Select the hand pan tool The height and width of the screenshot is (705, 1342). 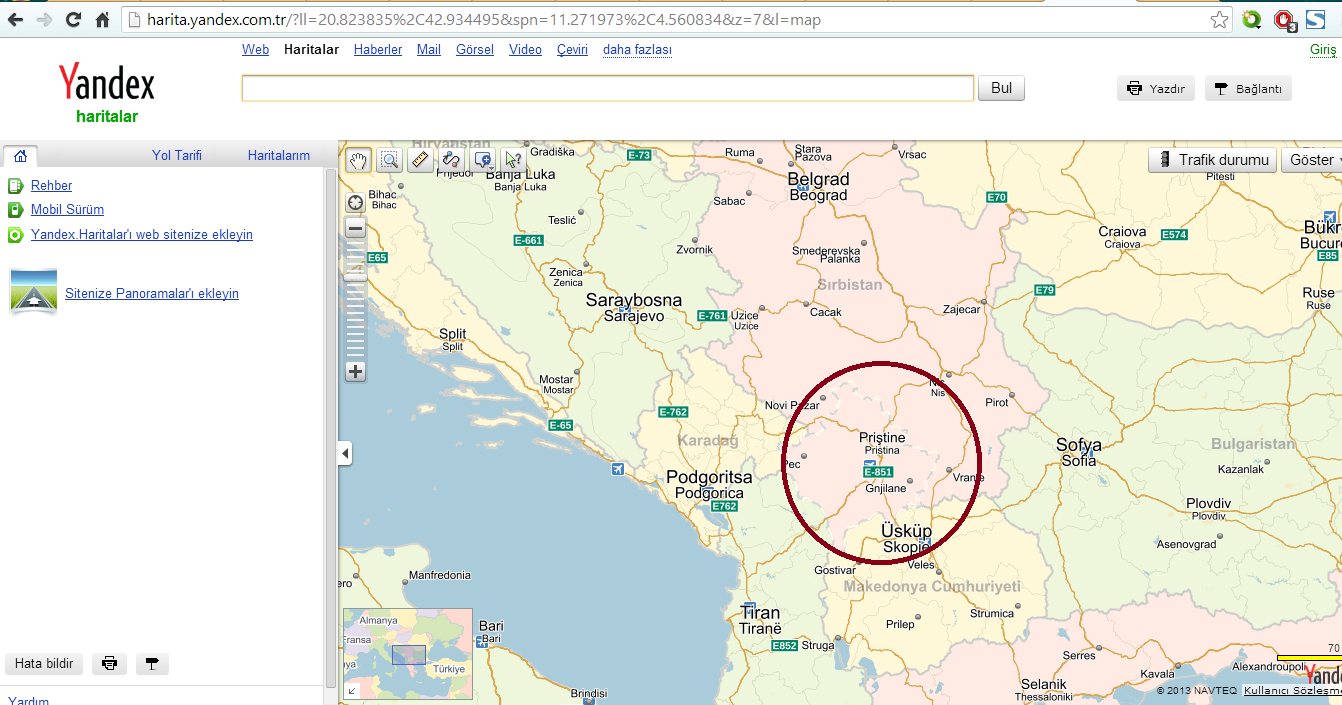coord(358,159)
